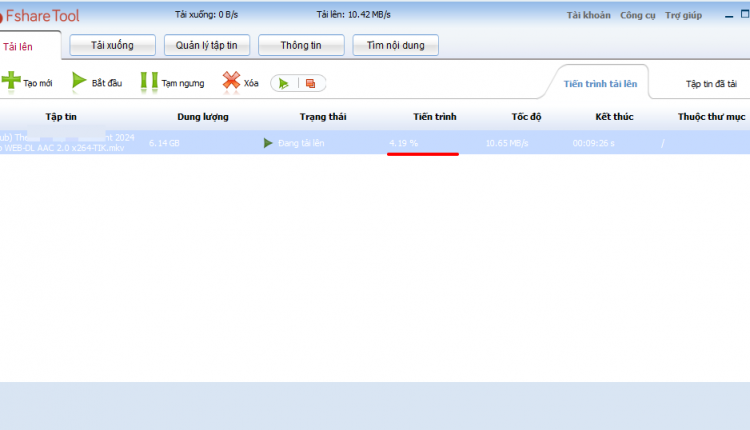The image size is (750, 430).
Task: Click the Tải lên: 10.42 MB/s indicator
Action: point(353,15)
